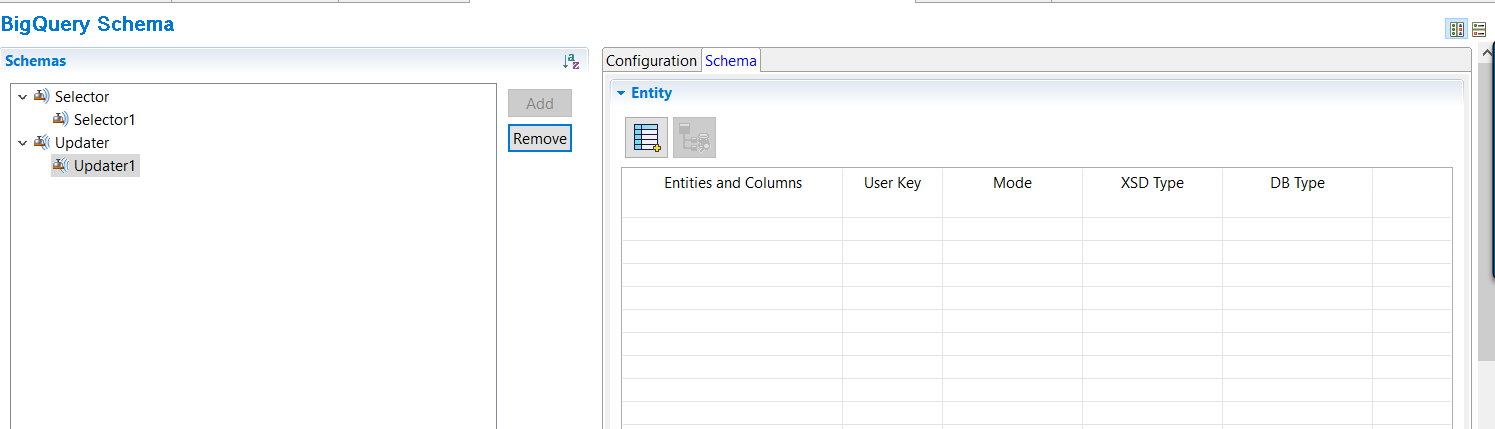1495x429 pixels.
Task: Collapse the Updater tree node
Action: coord(23,143)
